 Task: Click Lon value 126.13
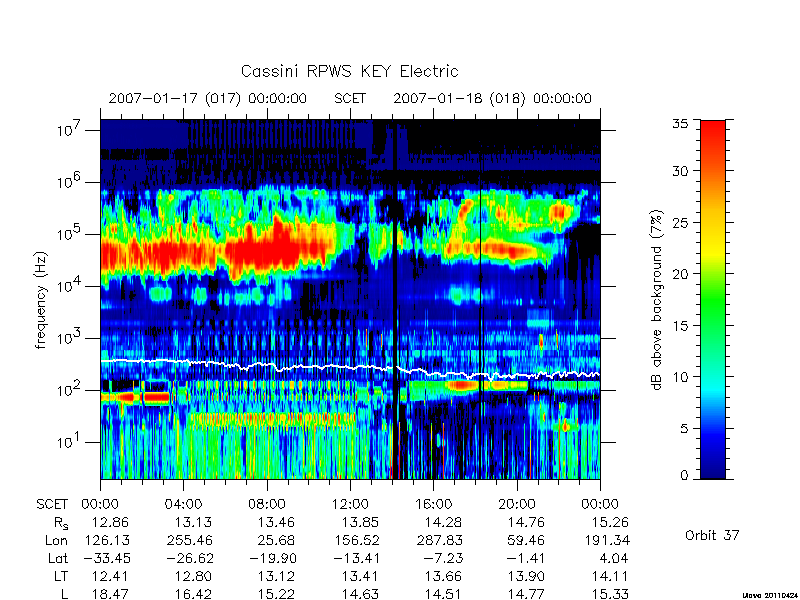click(x=106, y=540)
